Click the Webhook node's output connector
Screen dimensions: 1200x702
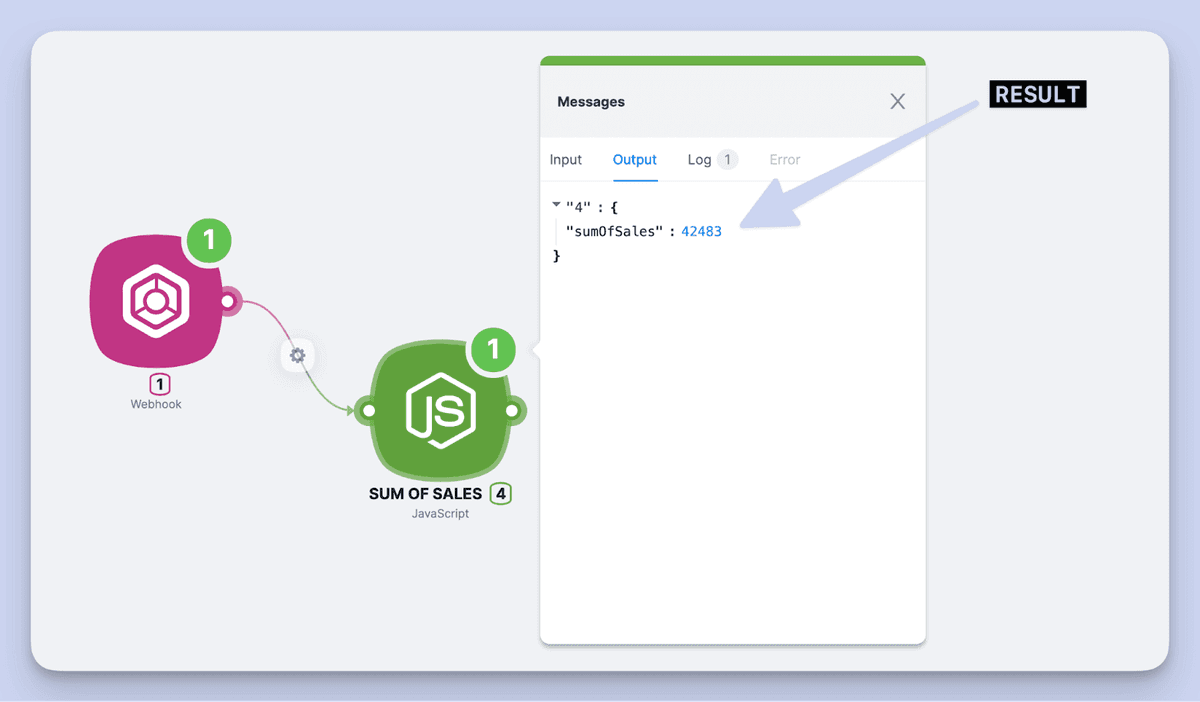pyautogui.click(x=228, y=301)
